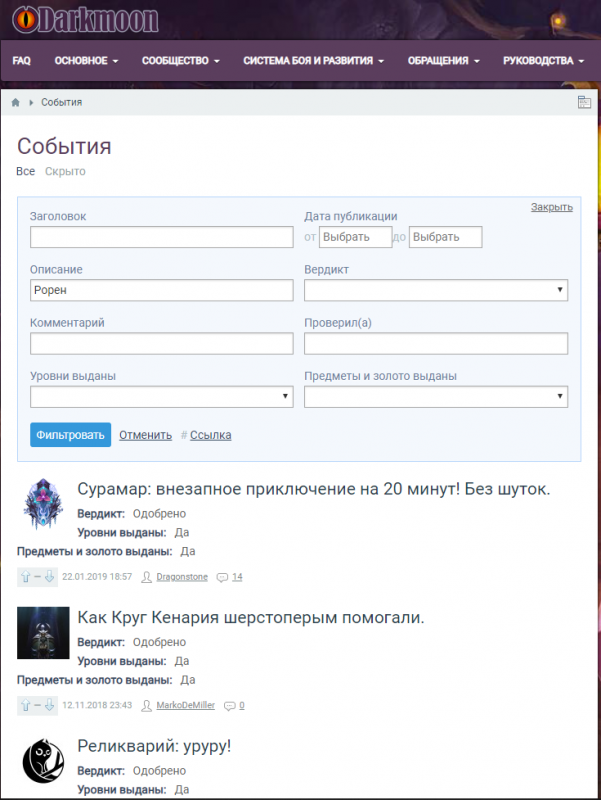The image size is (601, 800).
Task: Open the Вердикт dropdown filter
Action: click(436, 290)
